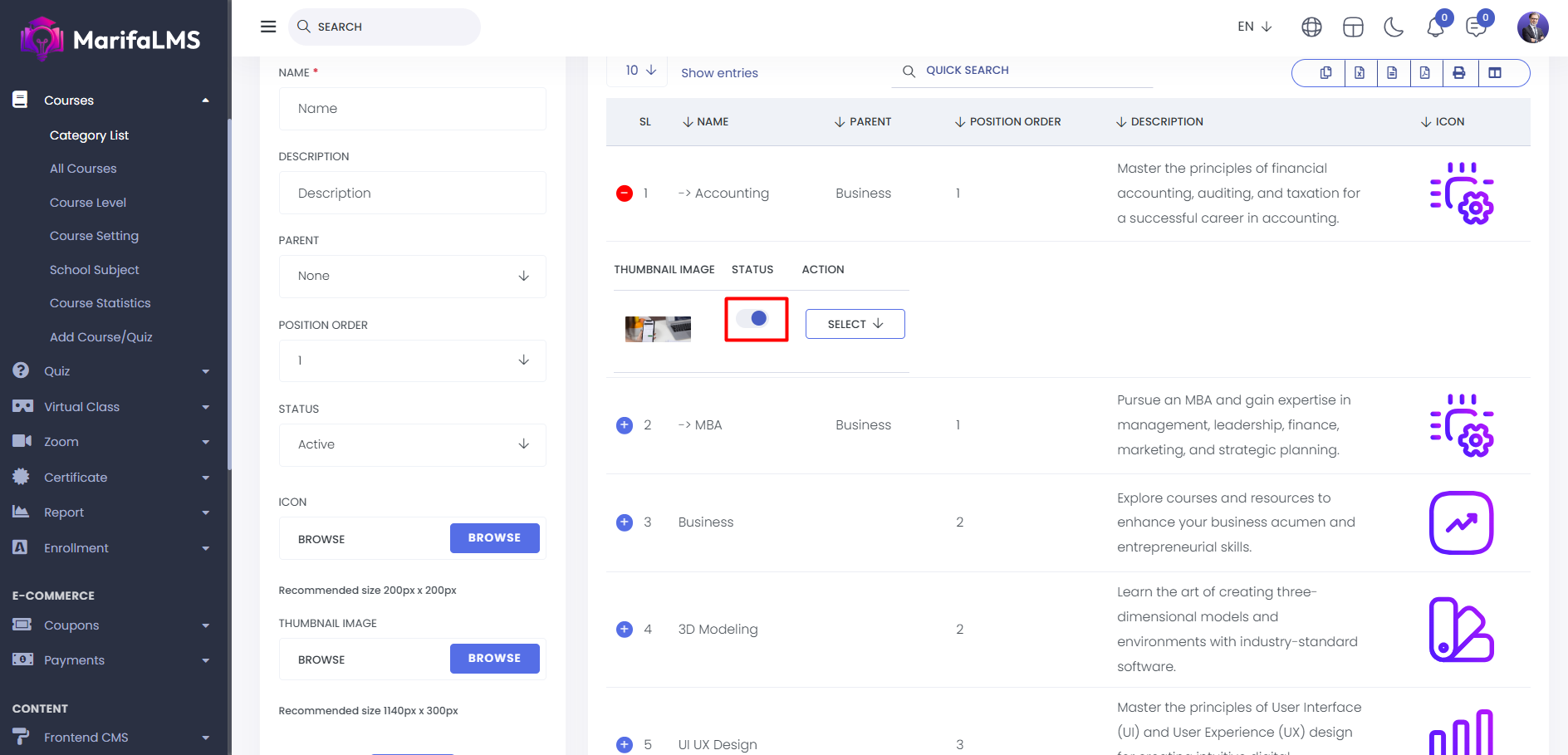Collapse the Accounting row details
The height and width of the screenshot is (755, 1568).
coord(625,194)
